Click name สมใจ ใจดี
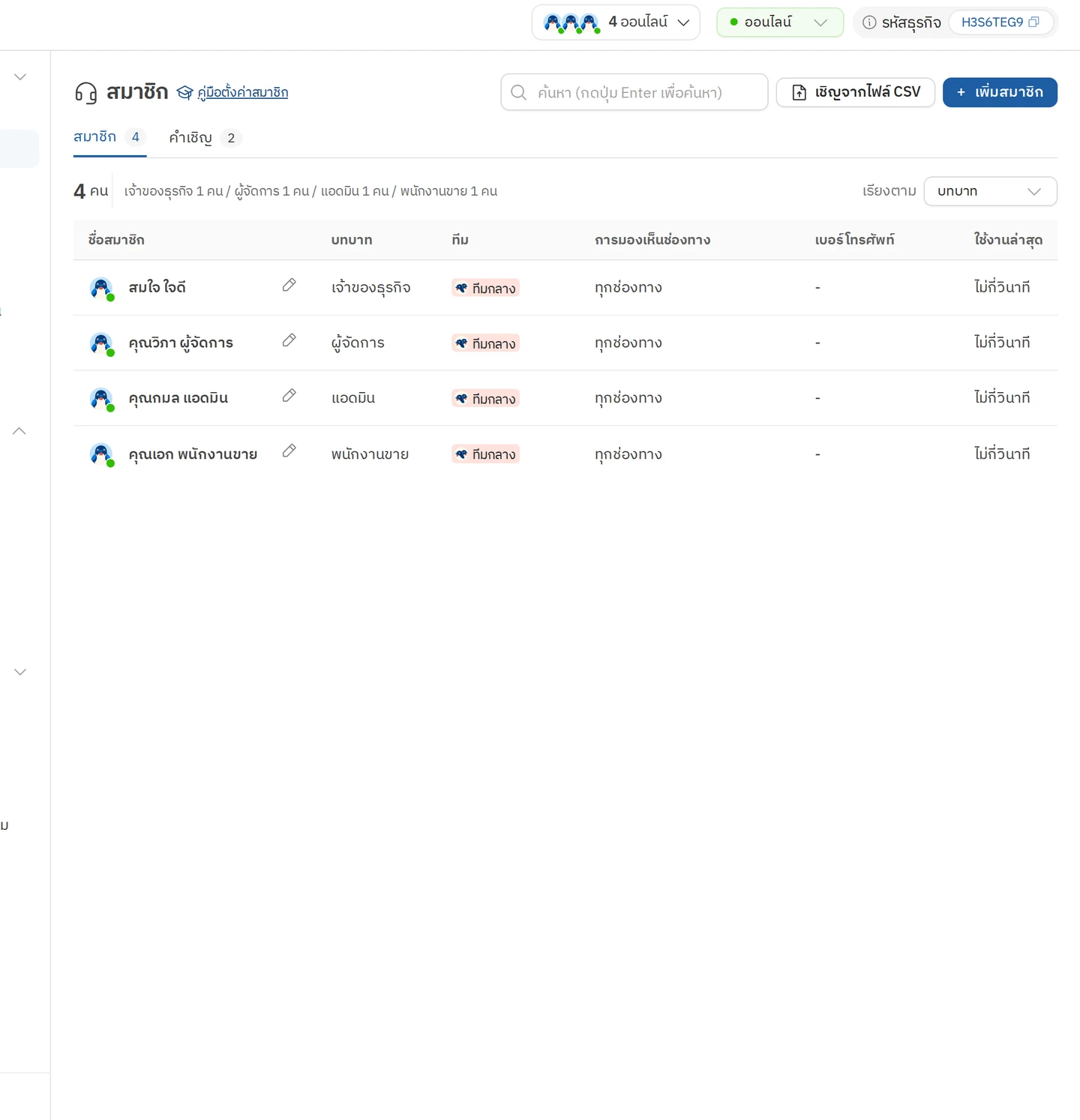Viewport: 1080px width, 1120px height. coord(157,287)
